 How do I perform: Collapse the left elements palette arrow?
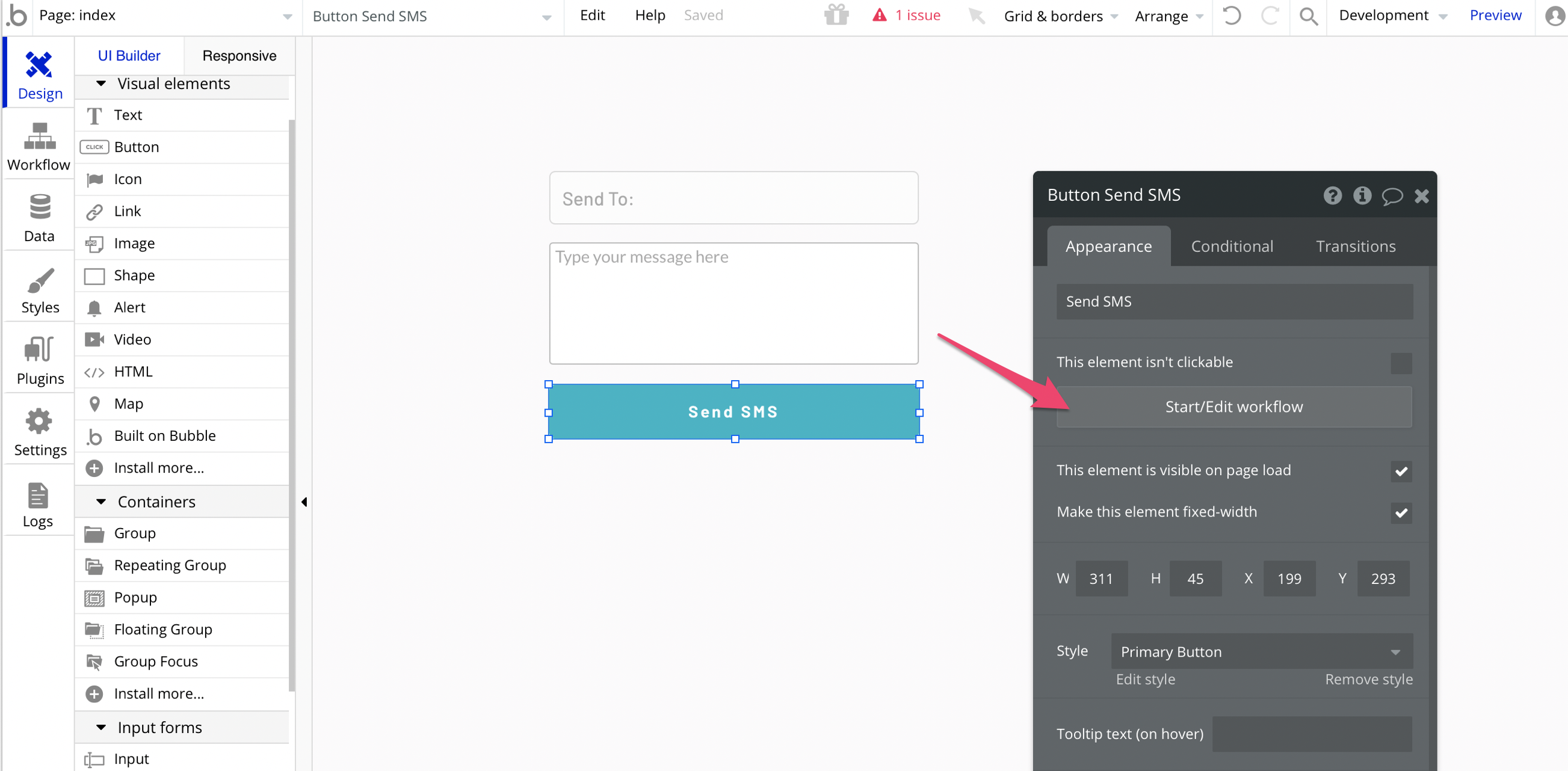coord(304,503)
